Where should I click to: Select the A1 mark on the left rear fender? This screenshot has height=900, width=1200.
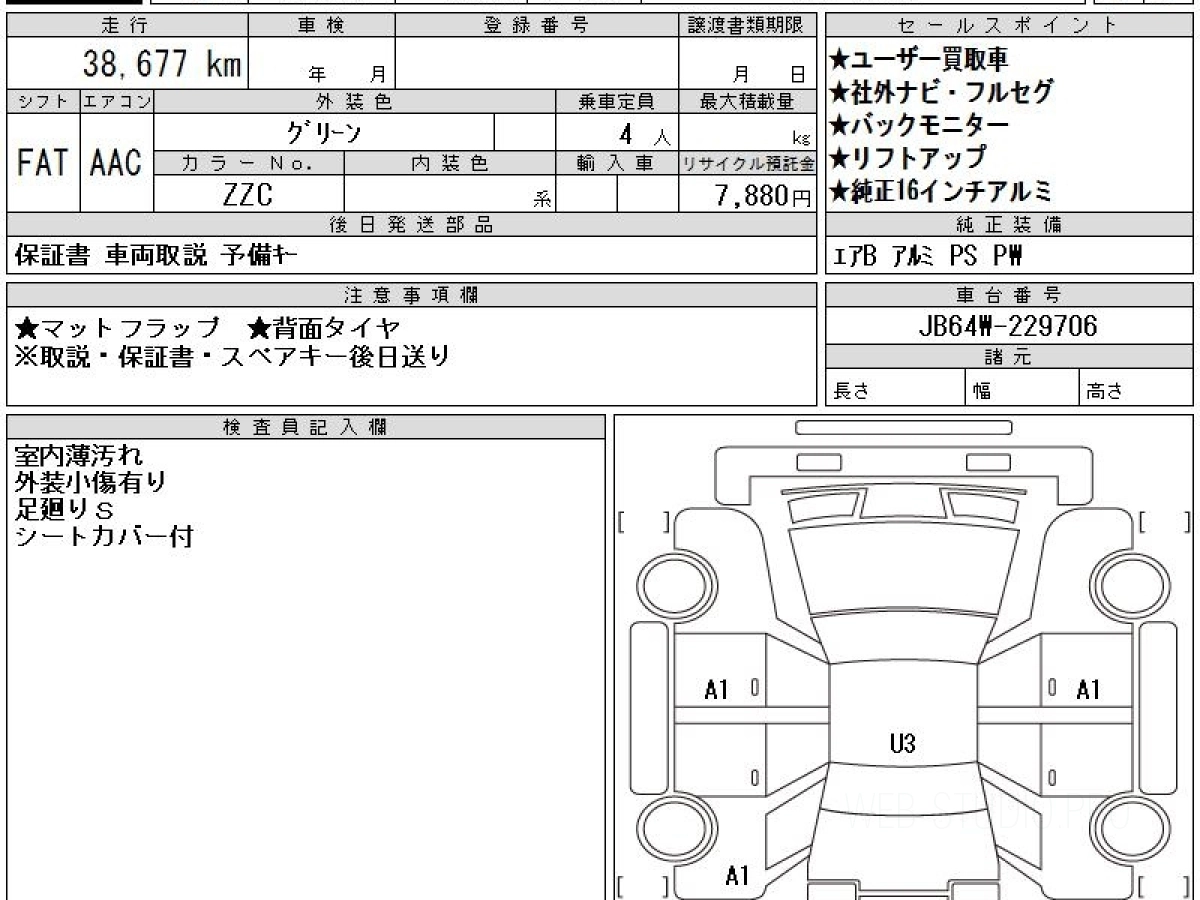[737, 876]
